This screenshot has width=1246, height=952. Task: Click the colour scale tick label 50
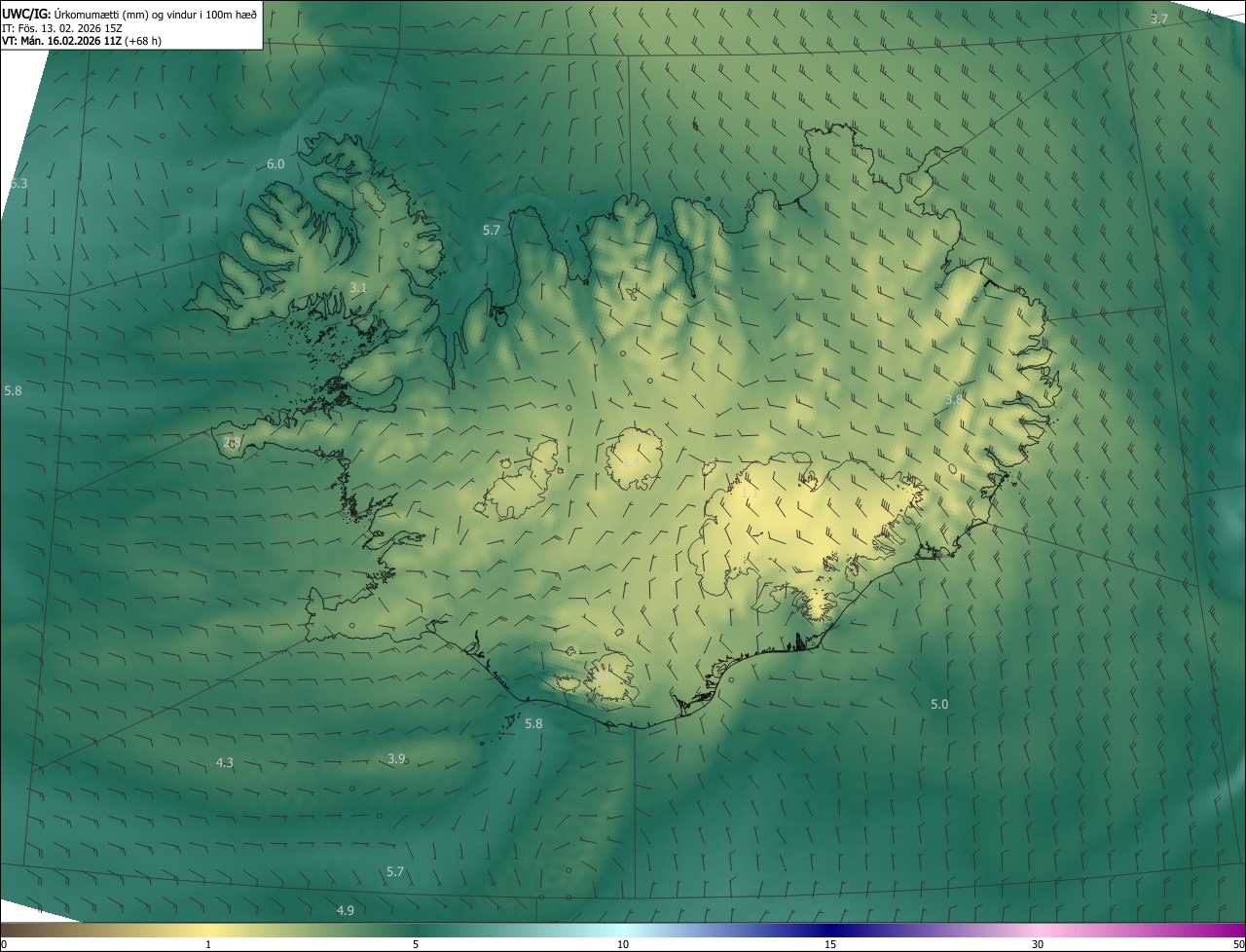pyautogui.click(x=1238, y=945)
